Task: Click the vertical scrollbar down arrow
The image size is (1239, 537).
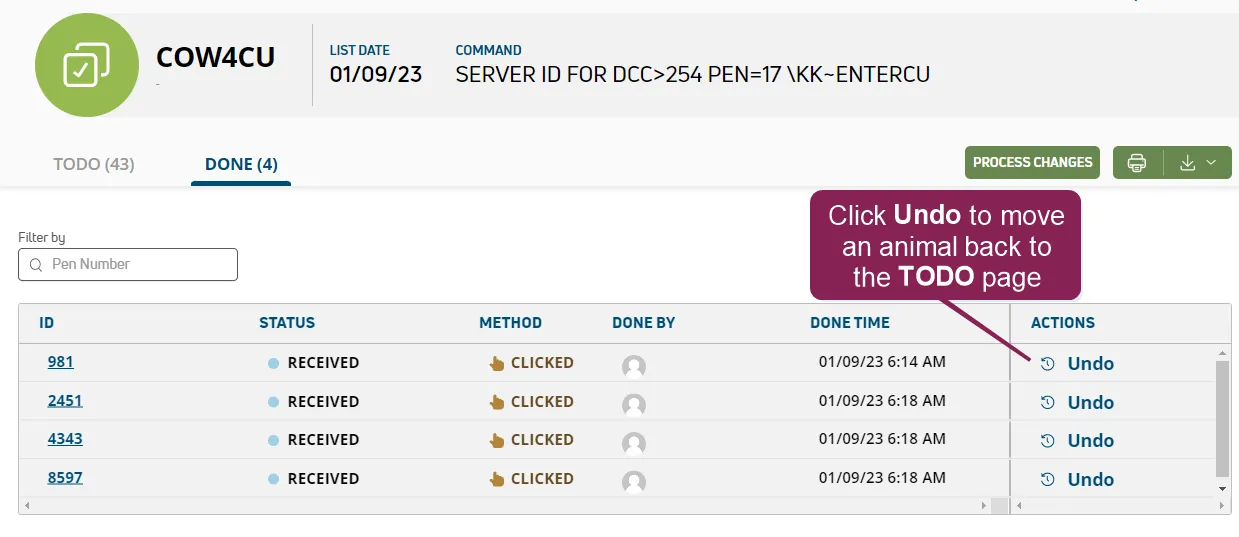Action: pos(1221,489)
